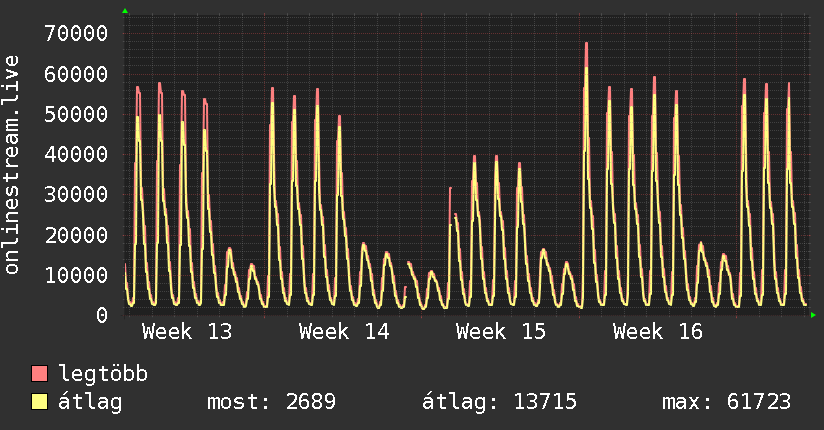Click the tallest peak above 60000
Image resolution: width=824 pixels, height=430 pixels.
point(586,53)
